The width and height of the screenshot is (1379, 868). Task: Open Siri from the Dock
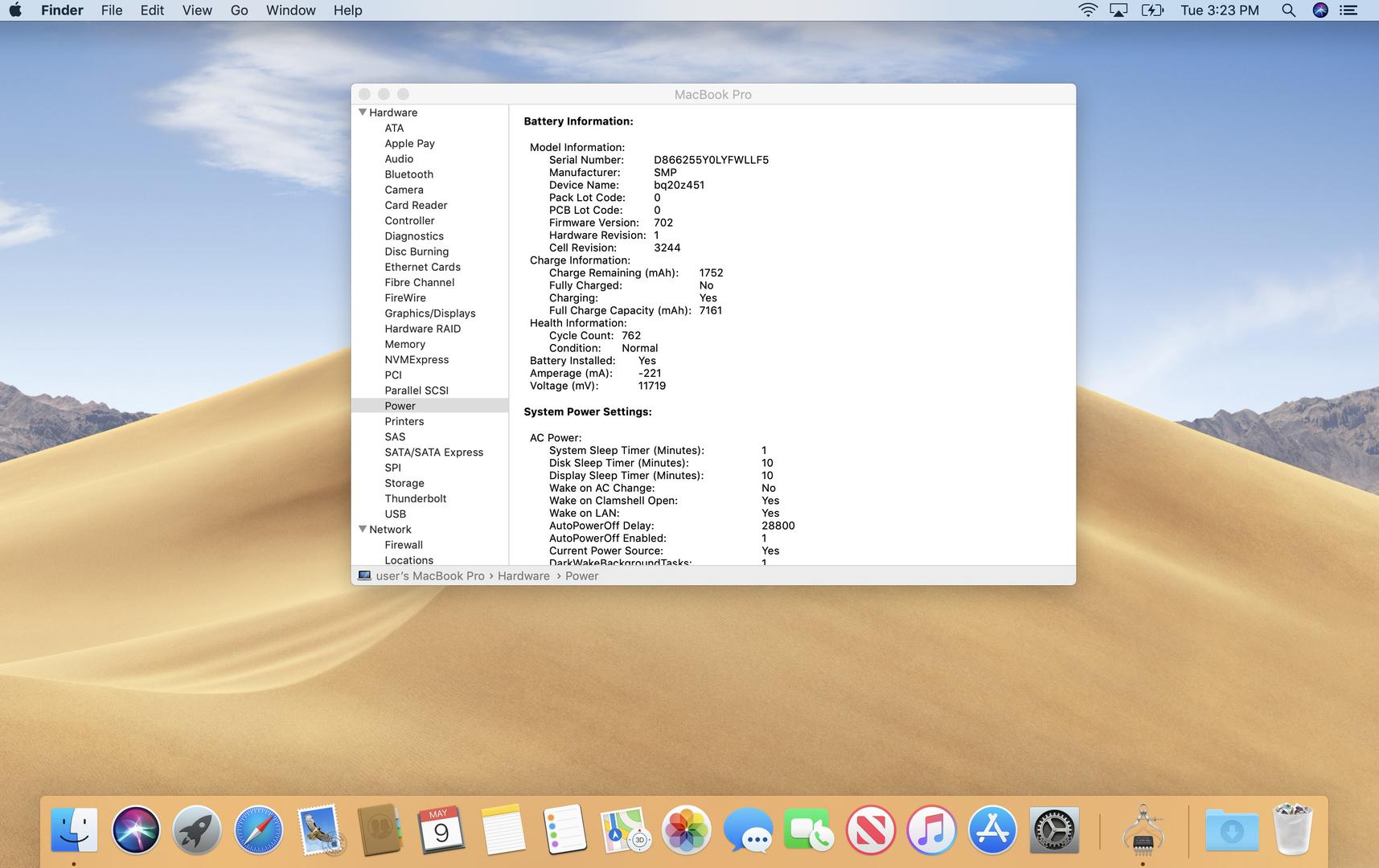(x=136, y=830)
